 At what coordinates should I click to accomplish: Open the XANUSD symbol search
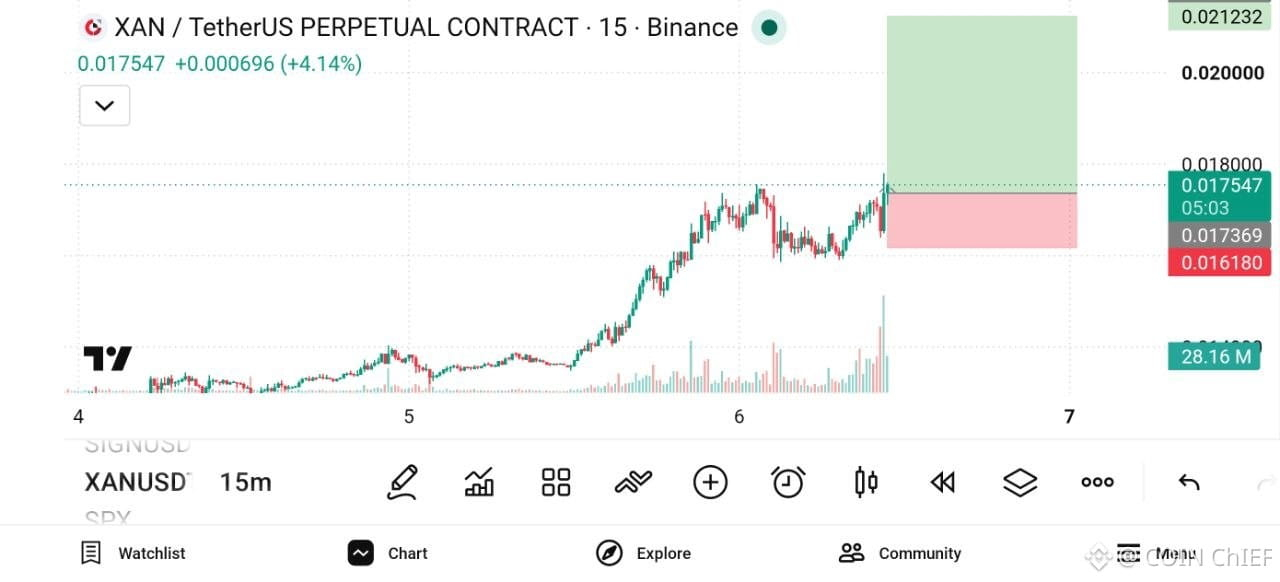click(x=137, y=482)
